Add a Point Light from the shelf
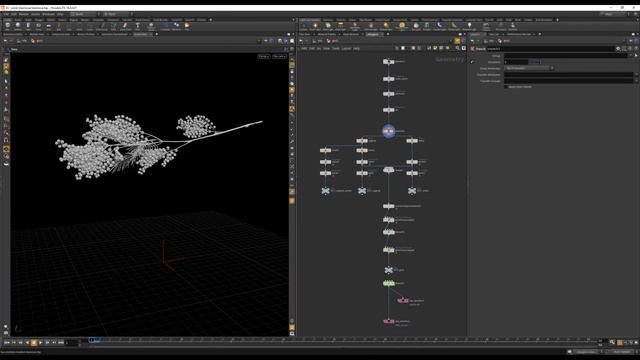 315,26
